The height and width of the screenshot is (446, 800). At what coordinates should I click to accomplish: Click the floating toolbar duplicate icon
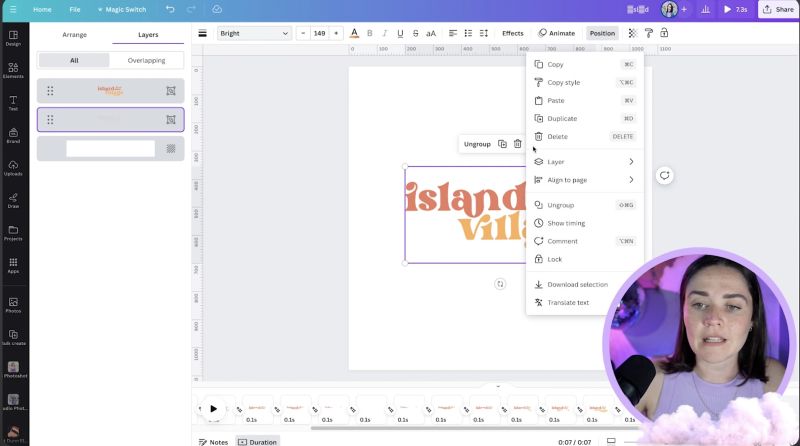point(502,144)
